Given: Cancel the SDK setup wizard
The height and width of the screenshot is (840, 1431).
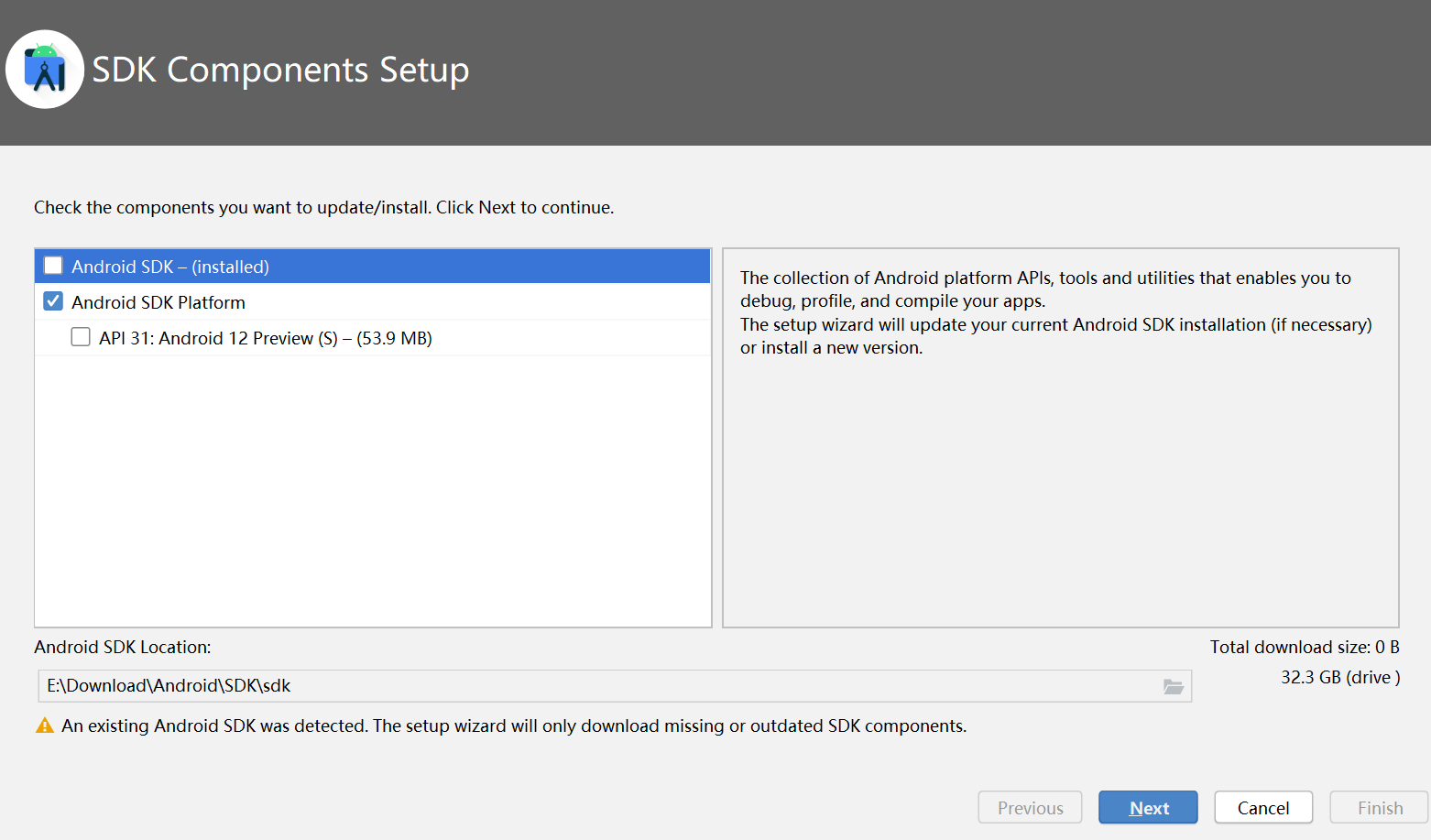Looking at the screenshot, I should tap(1262, 808).
